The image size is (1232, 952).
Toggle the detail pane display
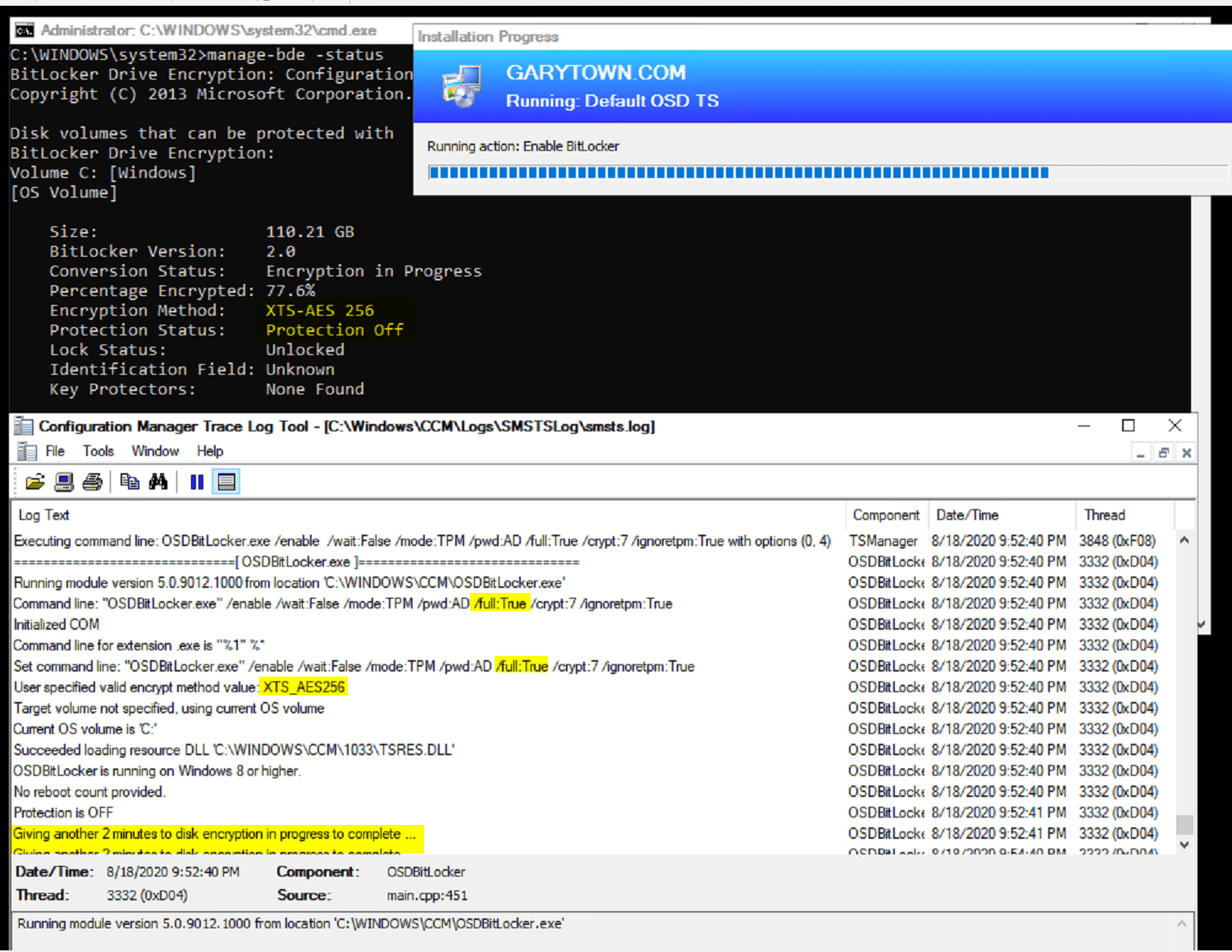point(226,481)
